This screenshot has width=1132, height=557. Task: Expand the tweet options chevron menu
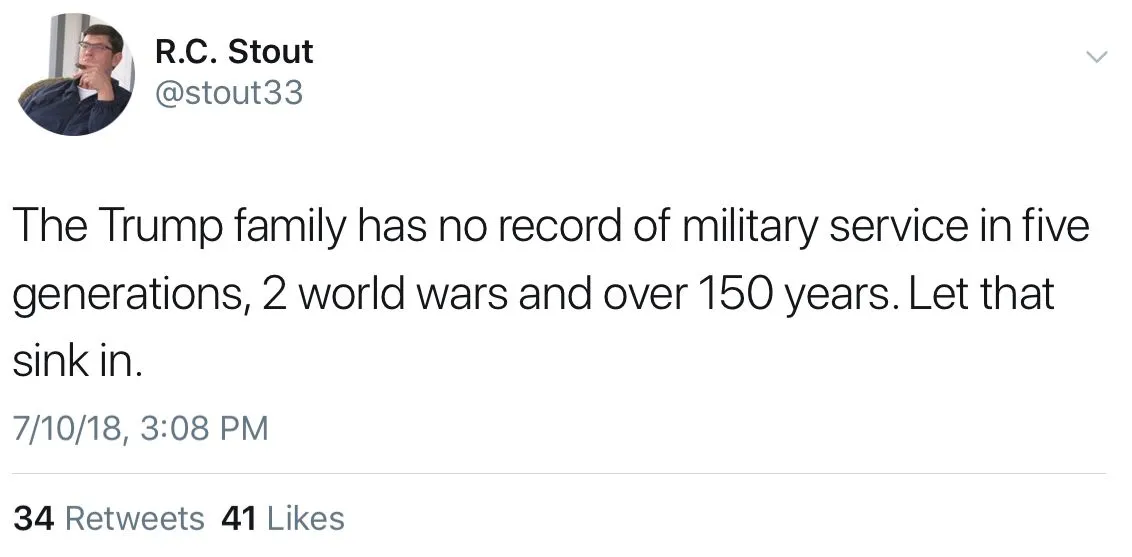click(x=1097, y=57)
